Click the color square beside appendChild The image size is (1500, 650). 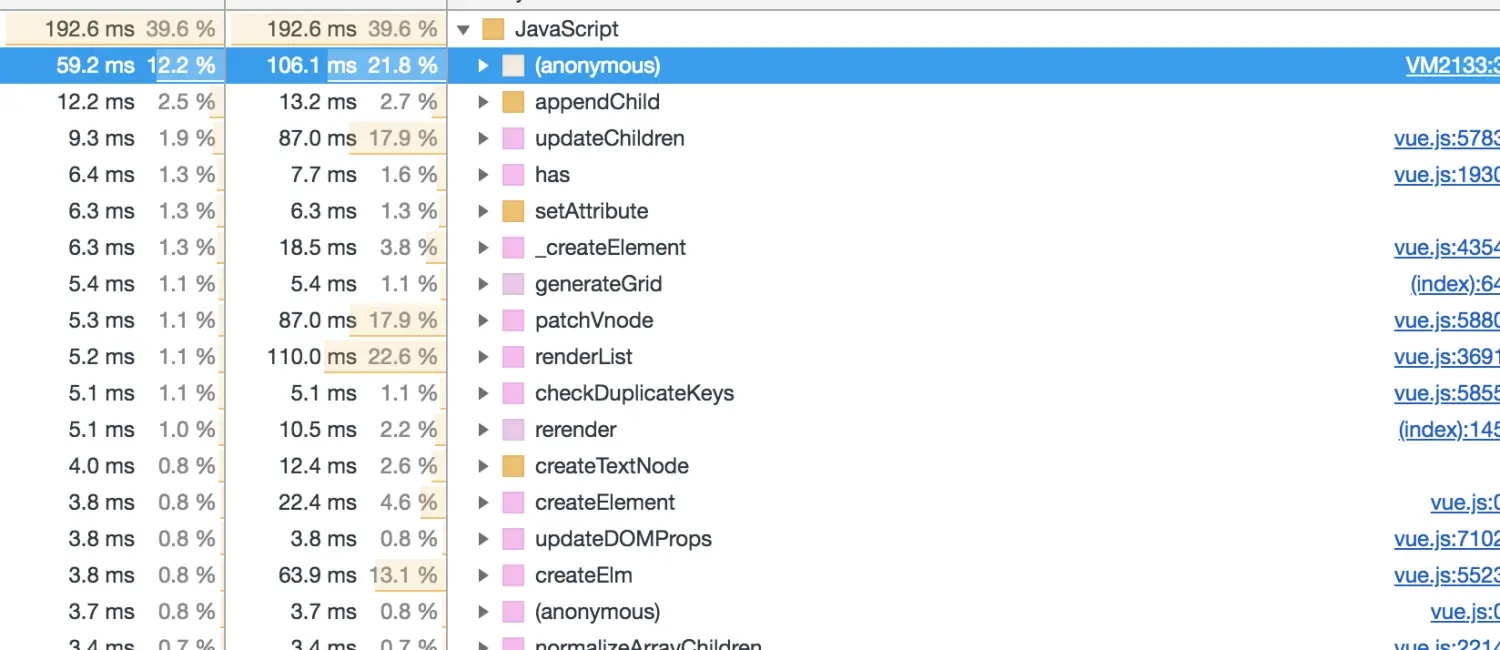(x=513, y=102)
